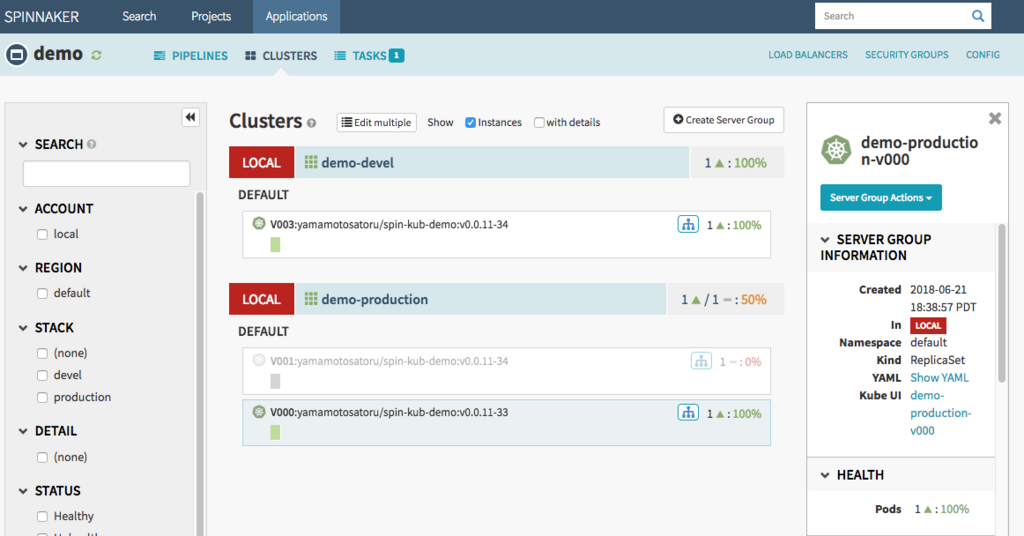Click the demo-production cluster grid icon
Screen dimensions: 1024x536
point(311,298)
